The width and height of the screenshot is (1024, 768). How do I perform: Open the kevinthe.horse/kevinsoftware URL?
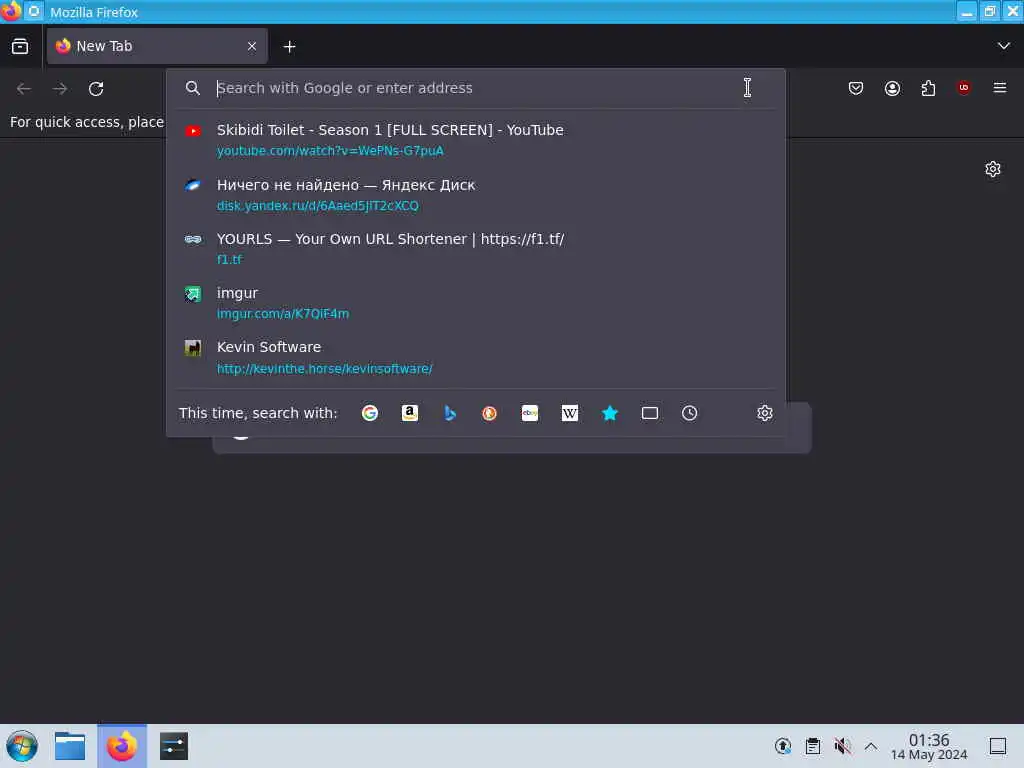(x=325, y=369)
